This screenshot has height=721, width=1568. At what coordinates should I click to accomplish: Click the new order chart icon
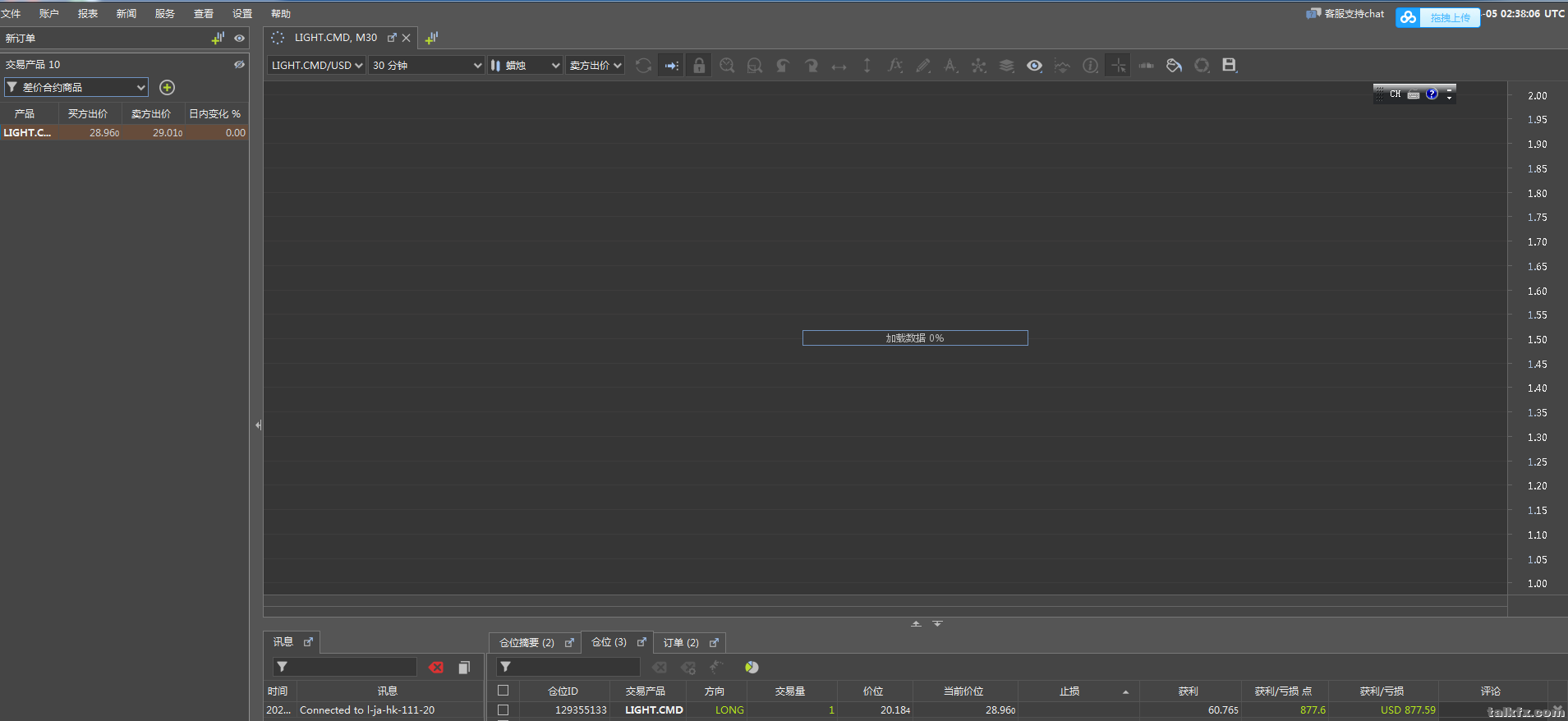(218, 38)
